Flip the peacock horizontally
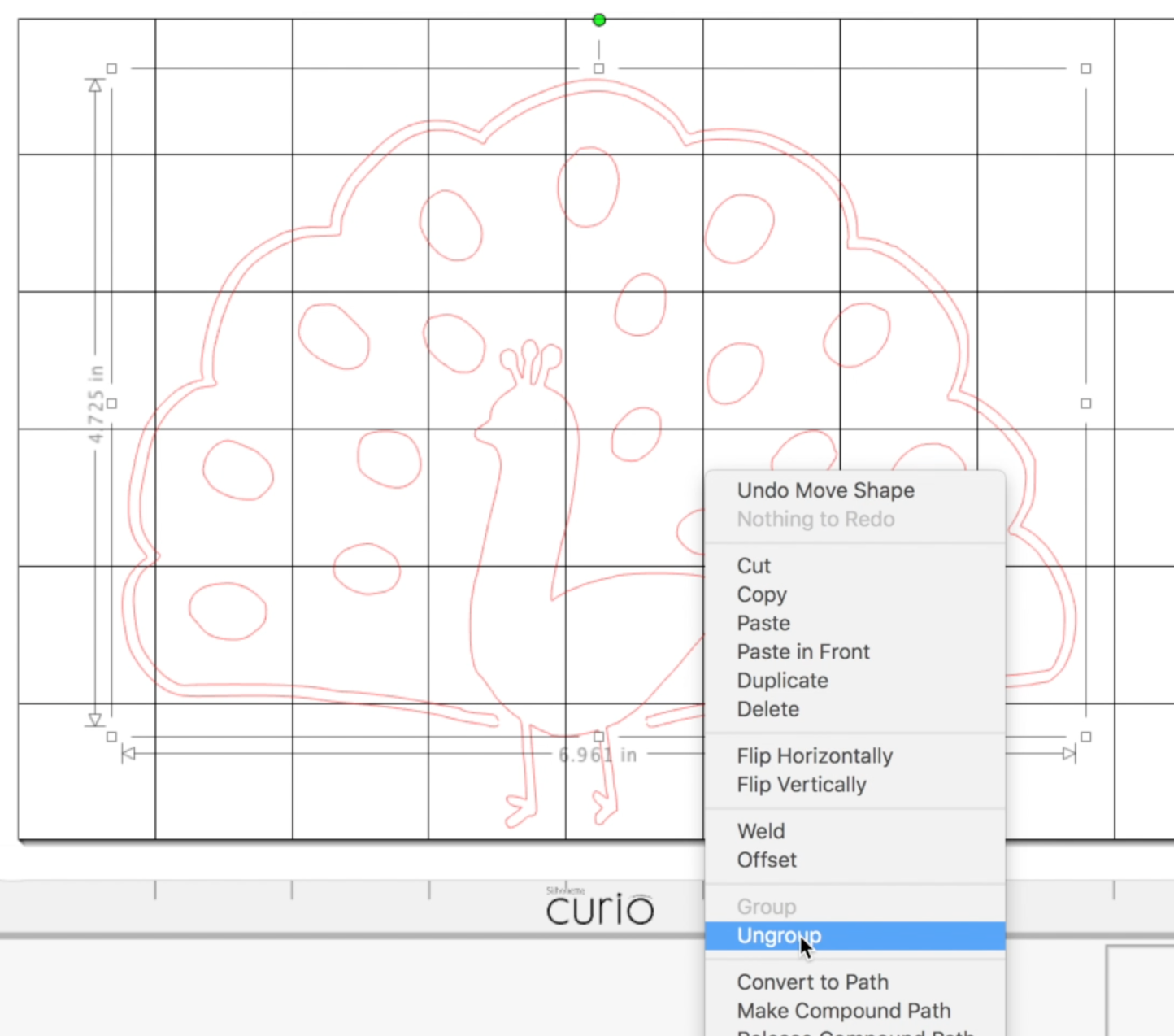The image size is (1174, 1036). coord(814,755)
